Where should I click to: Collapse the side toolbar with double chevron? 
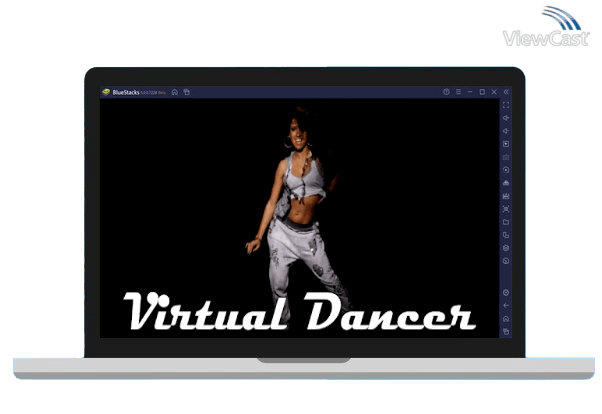(506, 92)
